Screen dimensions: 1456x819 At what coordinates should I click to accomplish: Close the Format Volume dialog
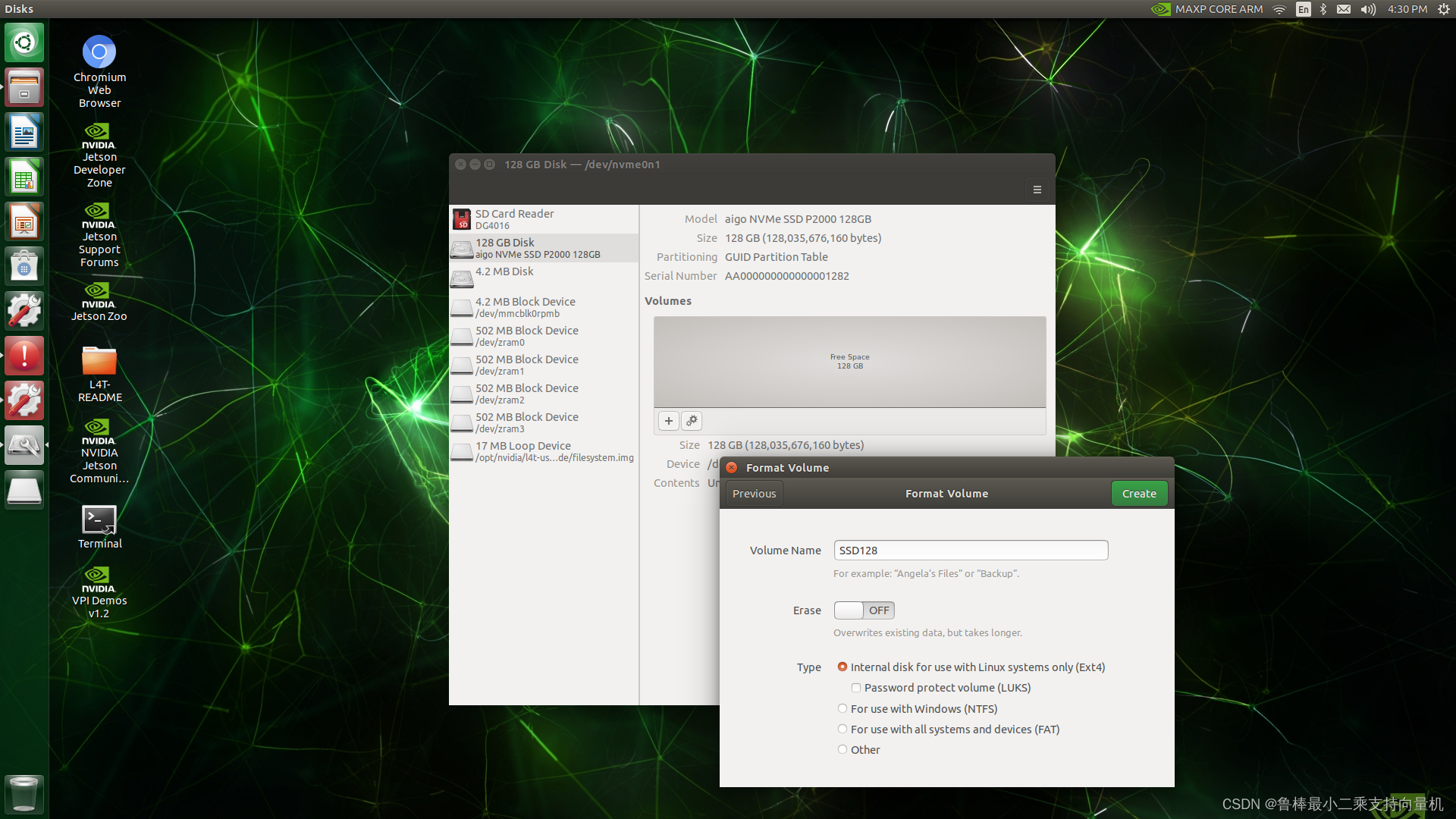pos(732,468)
